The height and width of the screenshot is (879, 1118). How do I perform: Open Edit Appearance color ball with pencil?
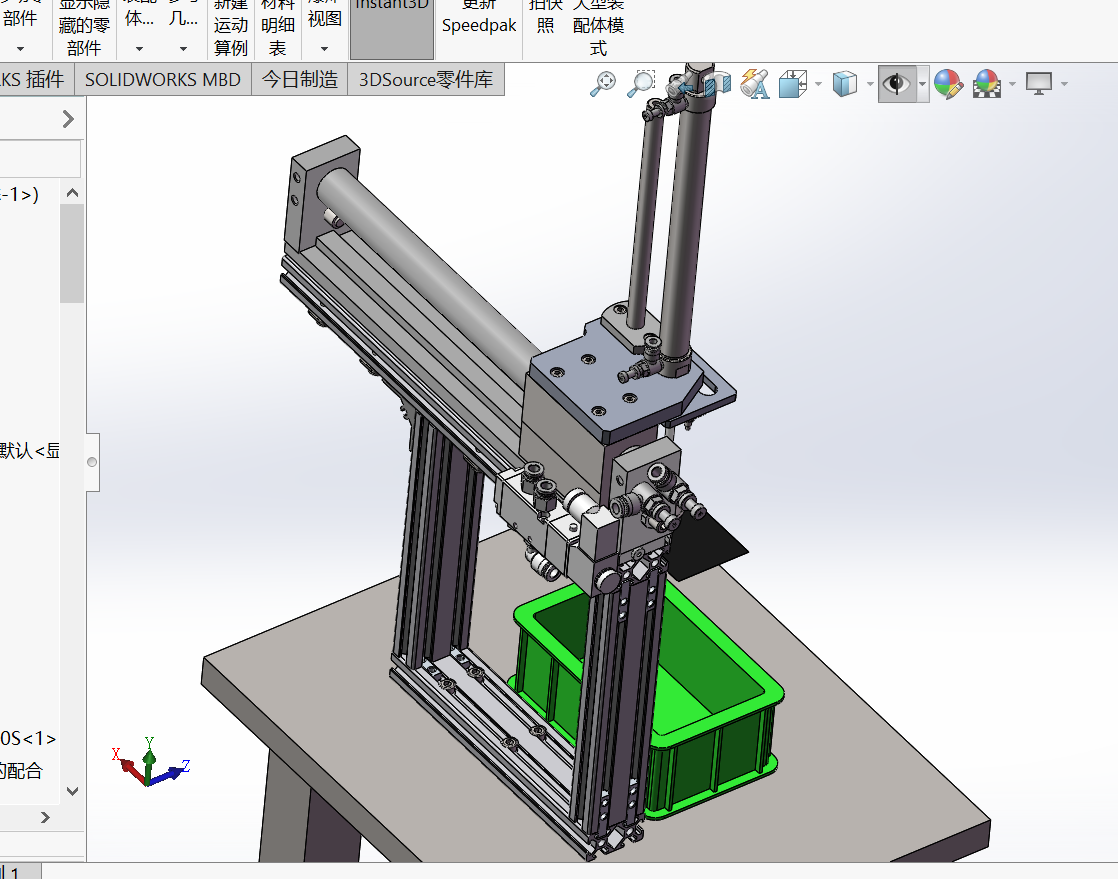pos(948,83)
